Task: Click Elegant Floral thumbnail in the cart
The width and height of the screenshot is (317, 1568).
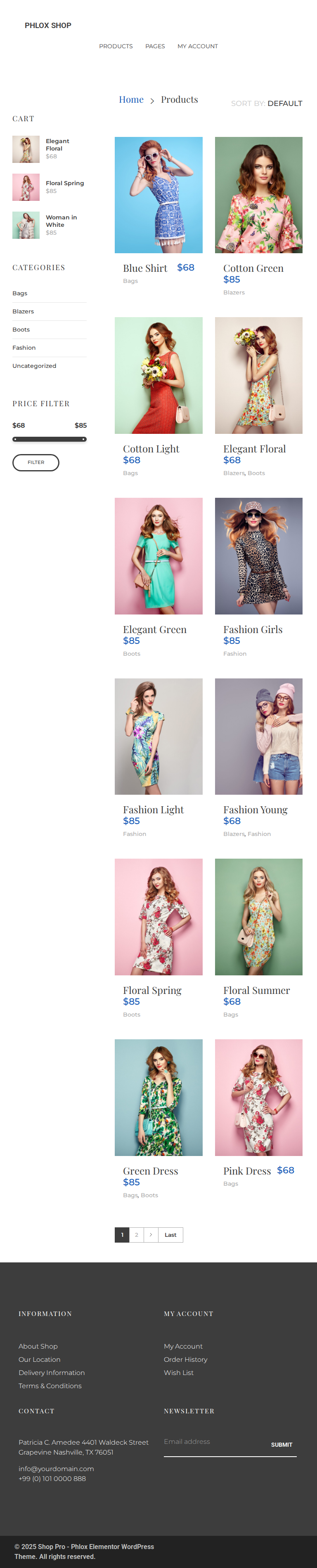Action: [26, 149]
